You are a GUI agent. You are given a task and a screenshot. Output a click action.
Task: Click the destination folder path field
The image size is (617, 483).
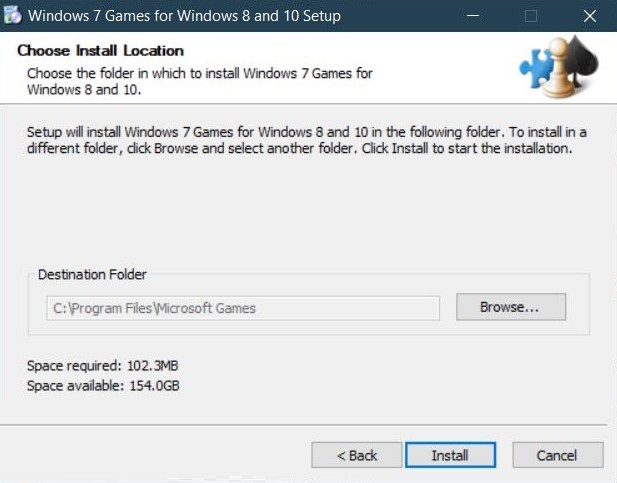(x=242, y=308)
